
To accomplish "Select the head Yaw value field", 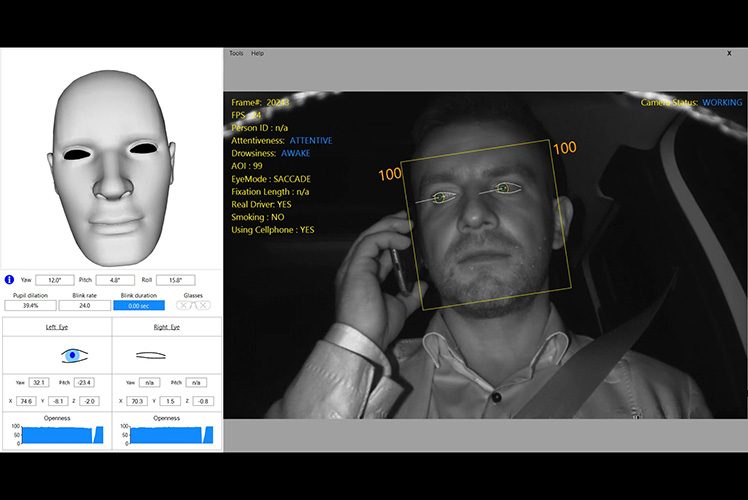I will 55,280.
